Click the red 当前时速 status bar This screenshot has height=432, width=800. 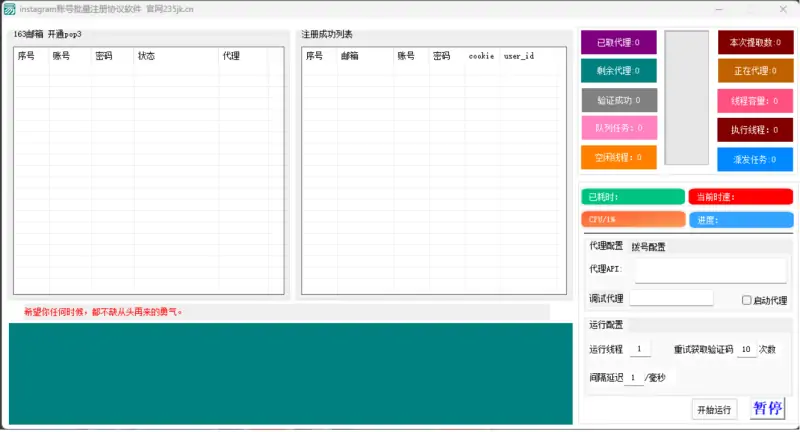(741, 197)
